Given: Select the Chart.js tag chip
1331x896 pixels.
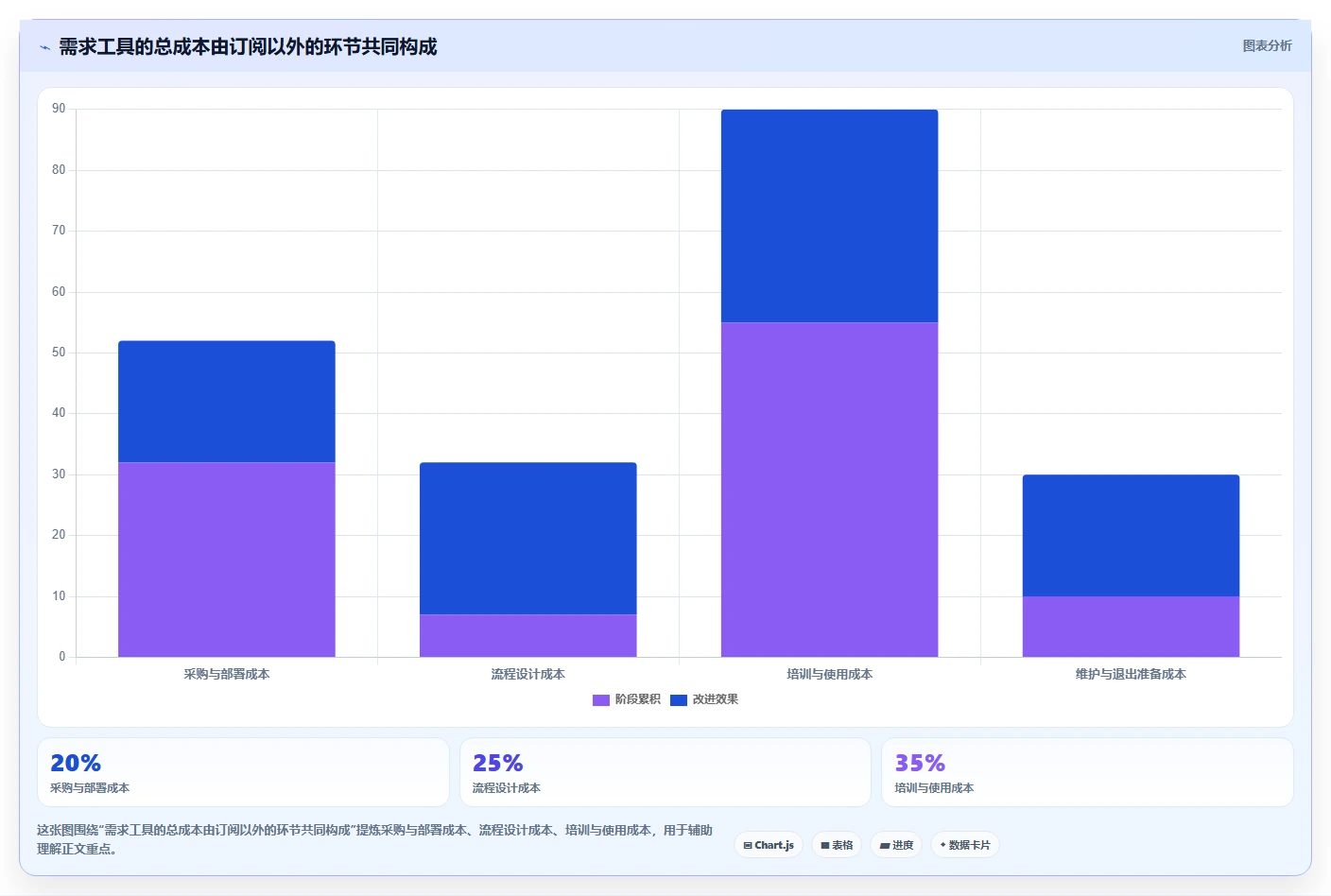Looking at the screenshot, I should click(769, 845).
